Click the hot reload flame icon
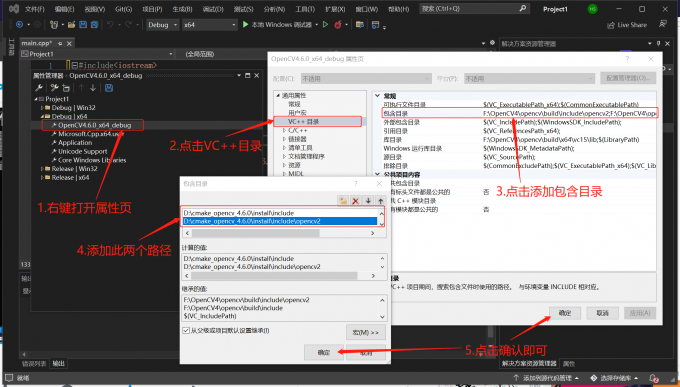 click(338, 25)
